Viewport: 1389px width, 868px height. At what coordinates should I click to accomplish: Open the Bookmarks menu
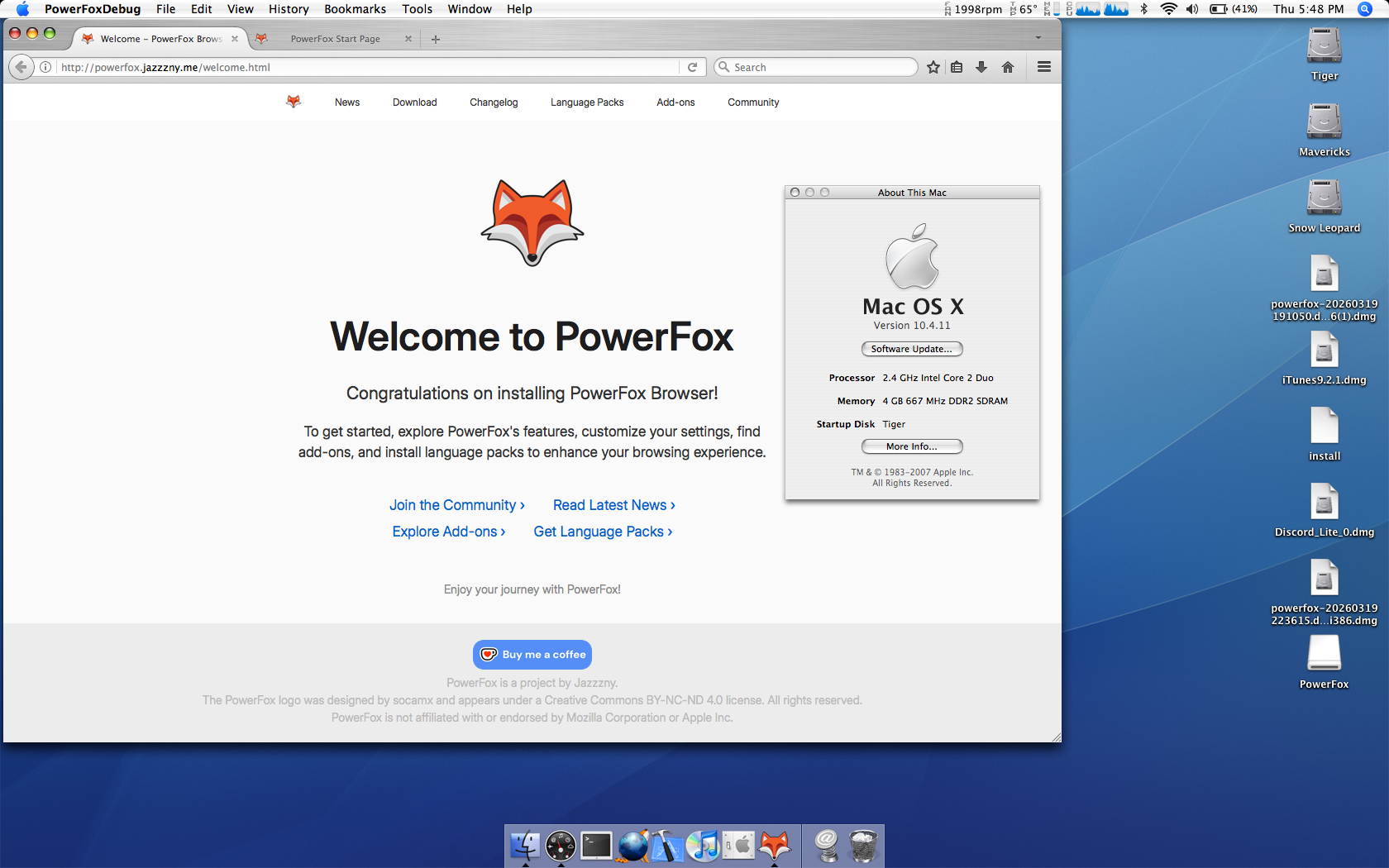tap(355, 9)
